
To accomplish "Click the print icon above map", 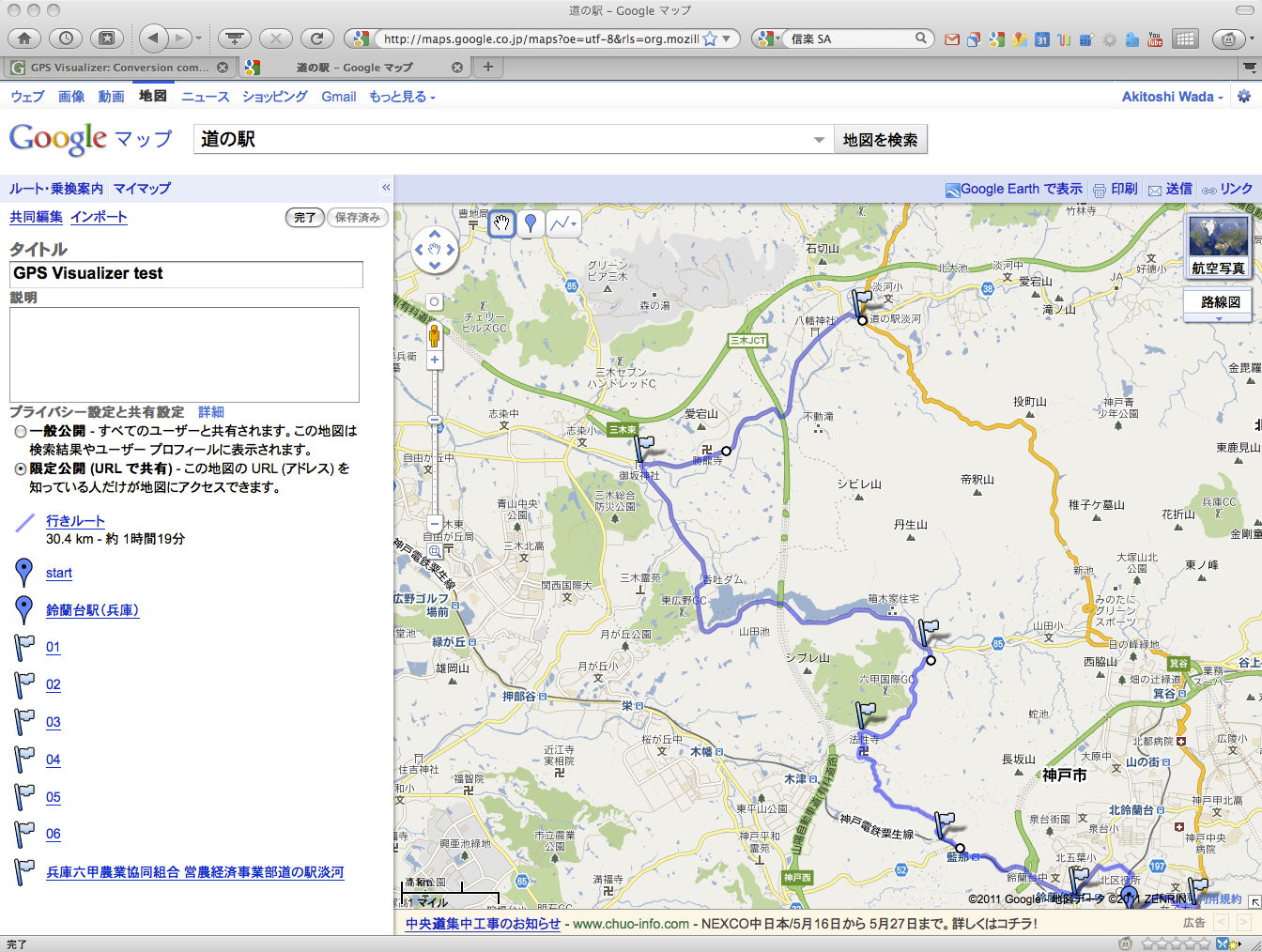I will point(1099,190).
